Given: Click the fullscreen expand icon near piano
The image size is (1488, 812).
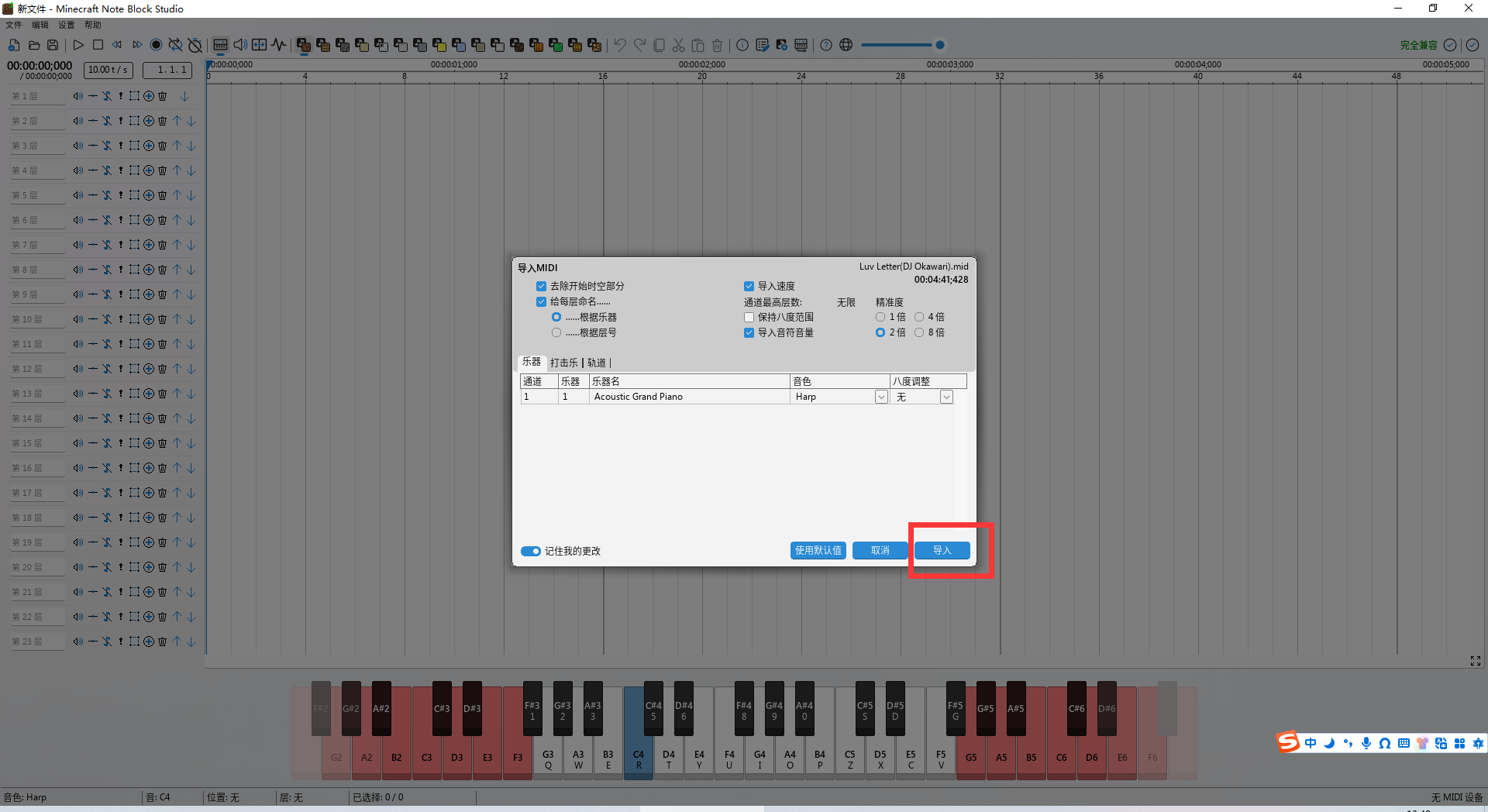Looking at the screenshot, I should [1476, 661].
